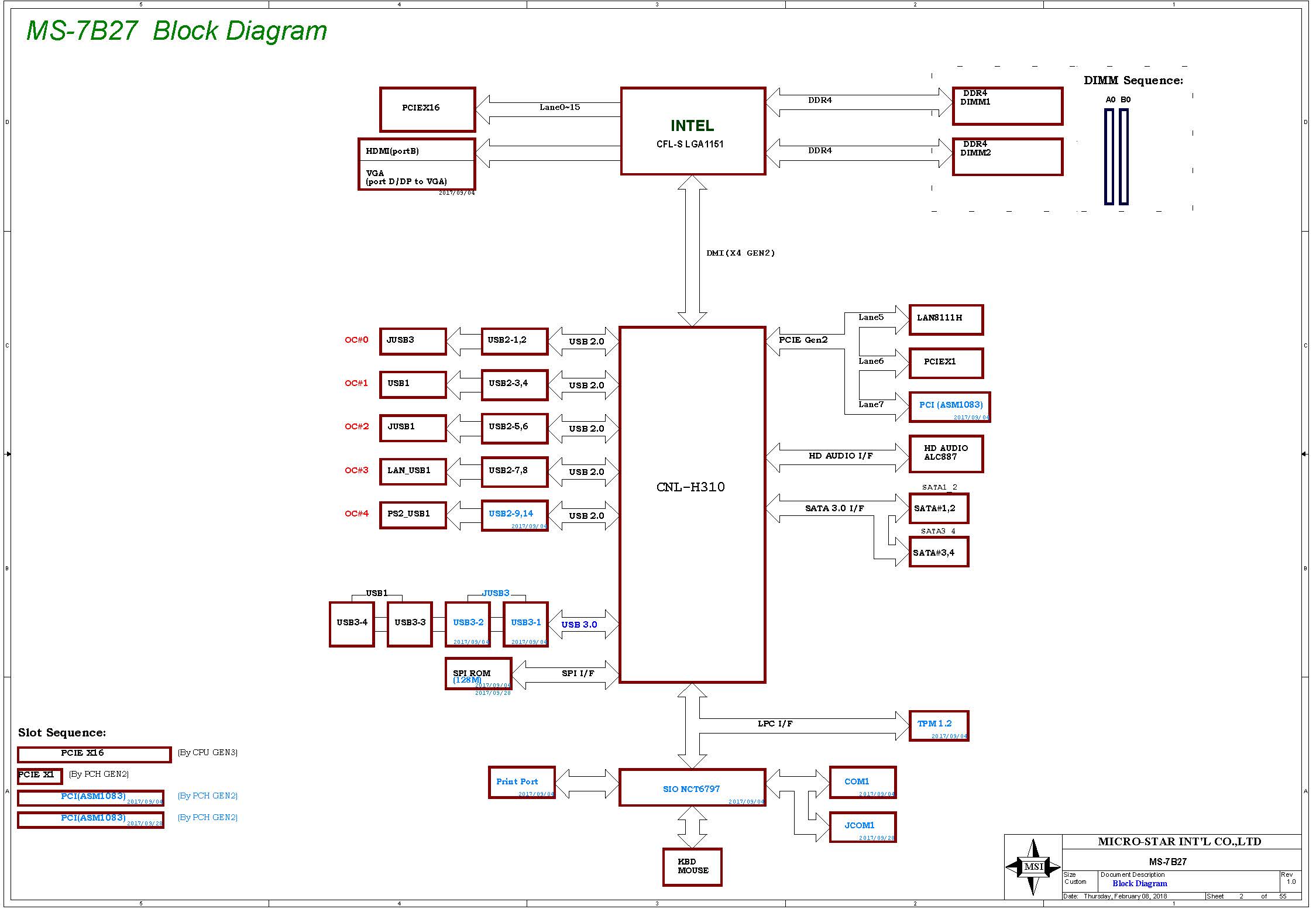Screen dimensions: 1316x909
Task: Click the HD AUDIO ALC887 block
Action: 946,454
